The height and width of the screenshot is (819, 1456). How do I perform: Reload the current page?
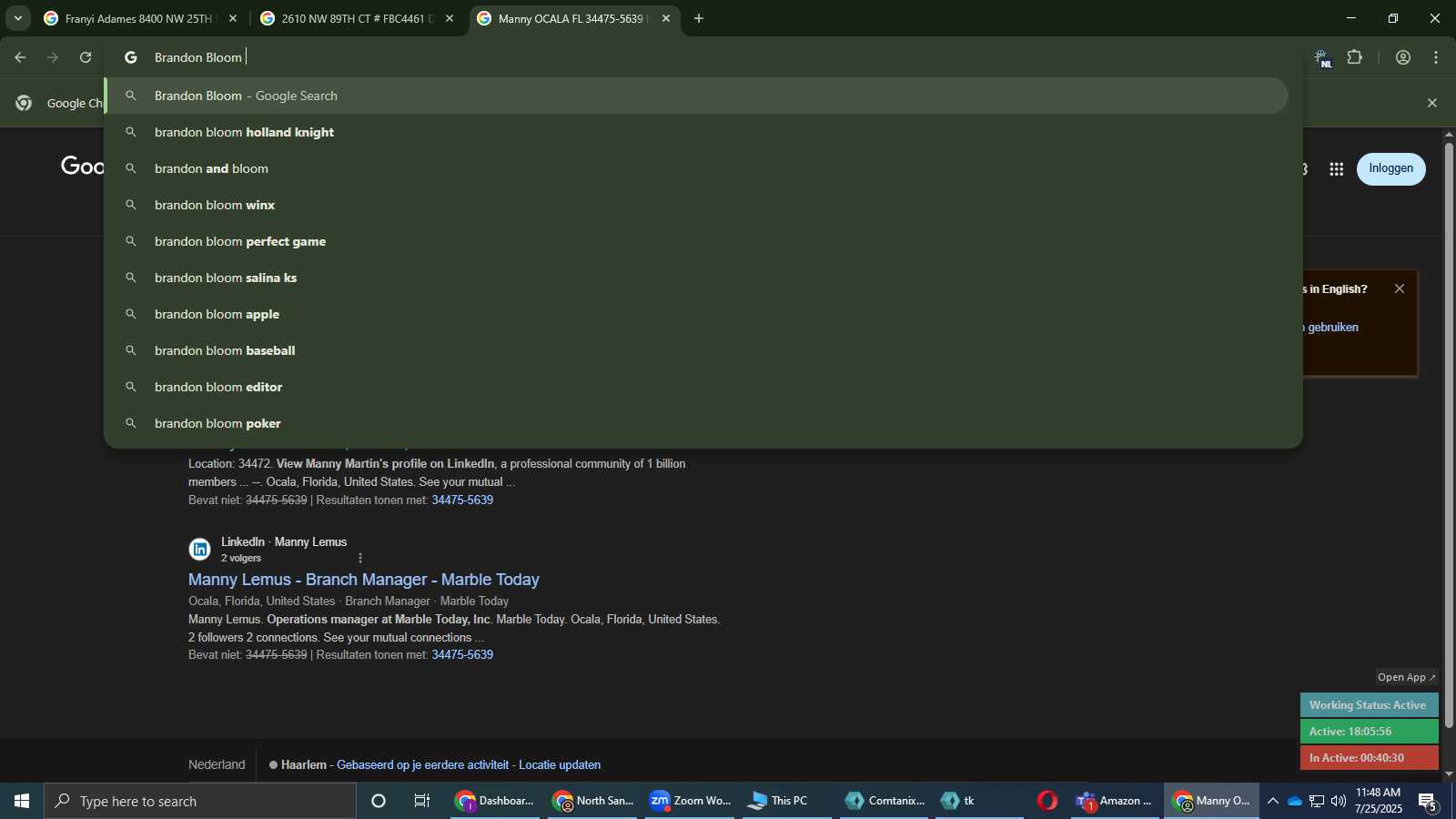point(86,57)
